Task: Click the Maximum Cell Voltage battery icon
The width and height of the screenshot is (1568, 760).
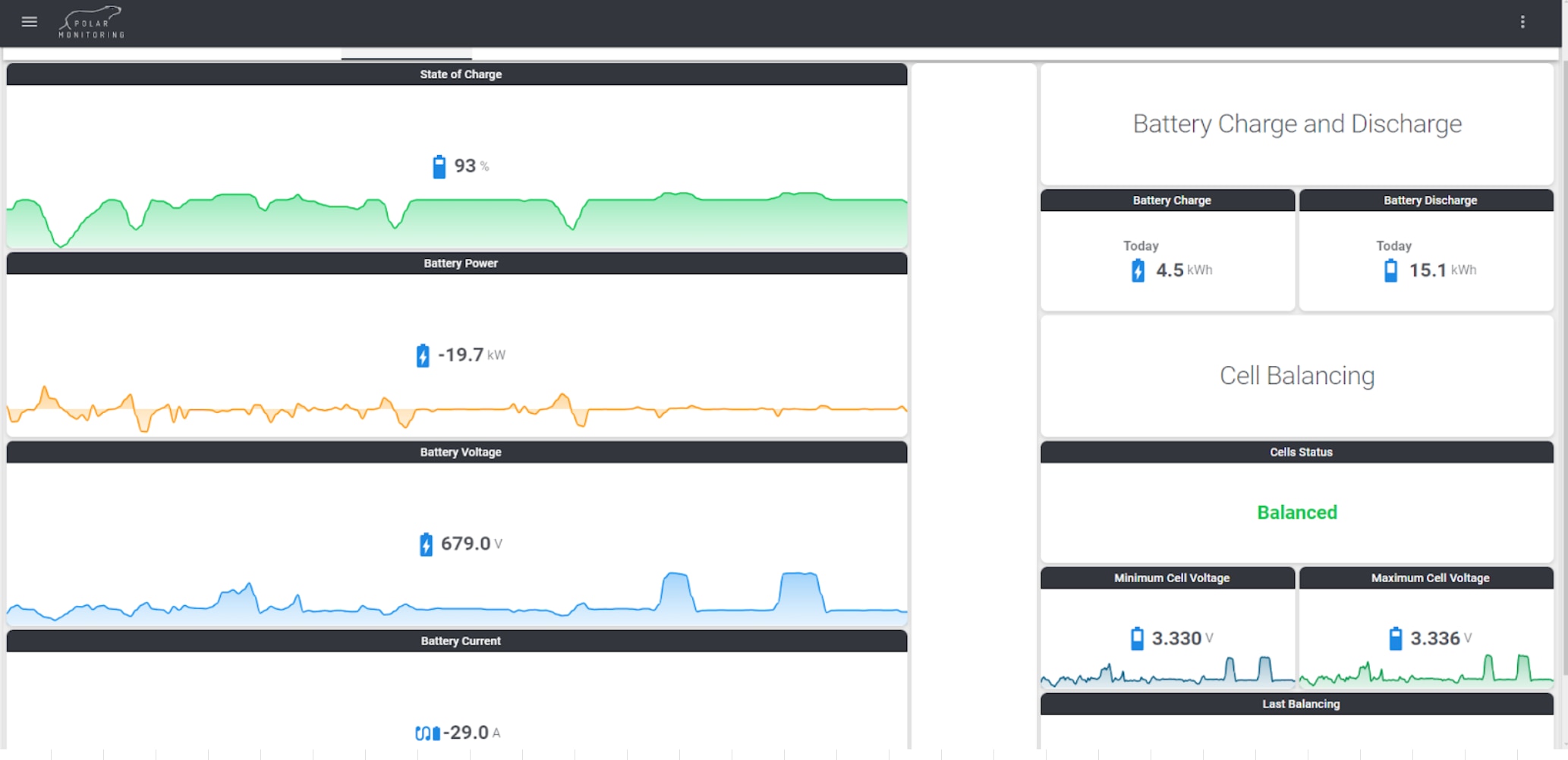Action: [x=1395, y=639]
